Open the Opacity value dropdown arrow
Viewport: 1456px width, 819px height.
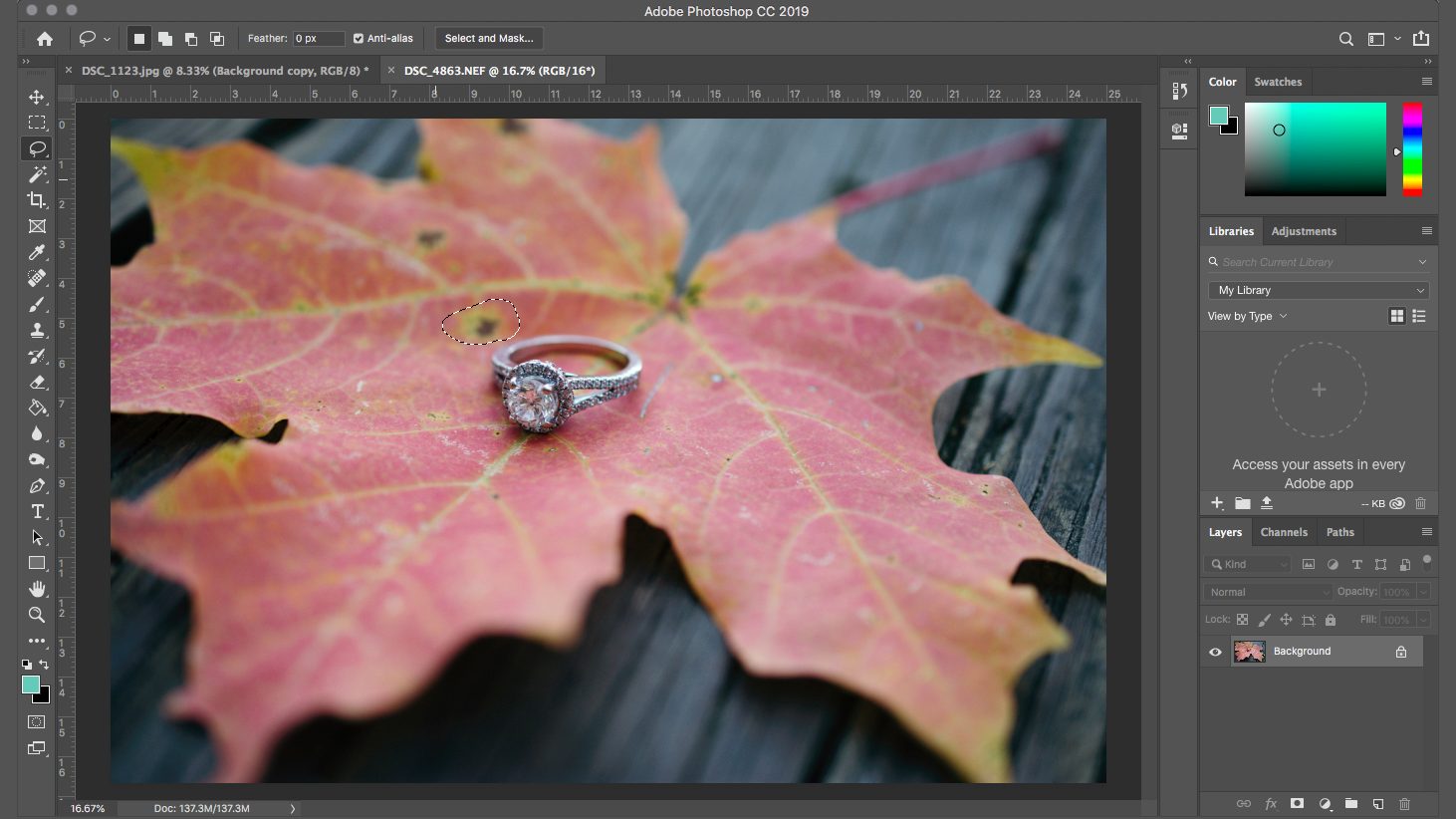(1423, 592)
